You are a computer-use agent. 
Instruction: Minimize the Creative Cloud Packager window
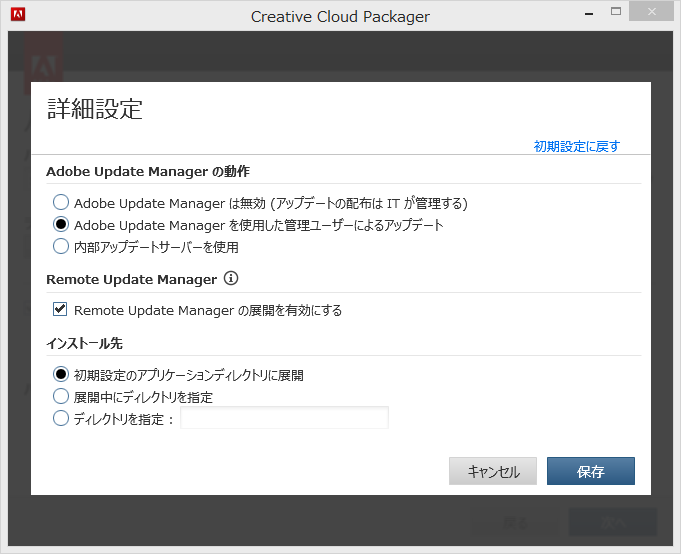click(x=589, y=13)
